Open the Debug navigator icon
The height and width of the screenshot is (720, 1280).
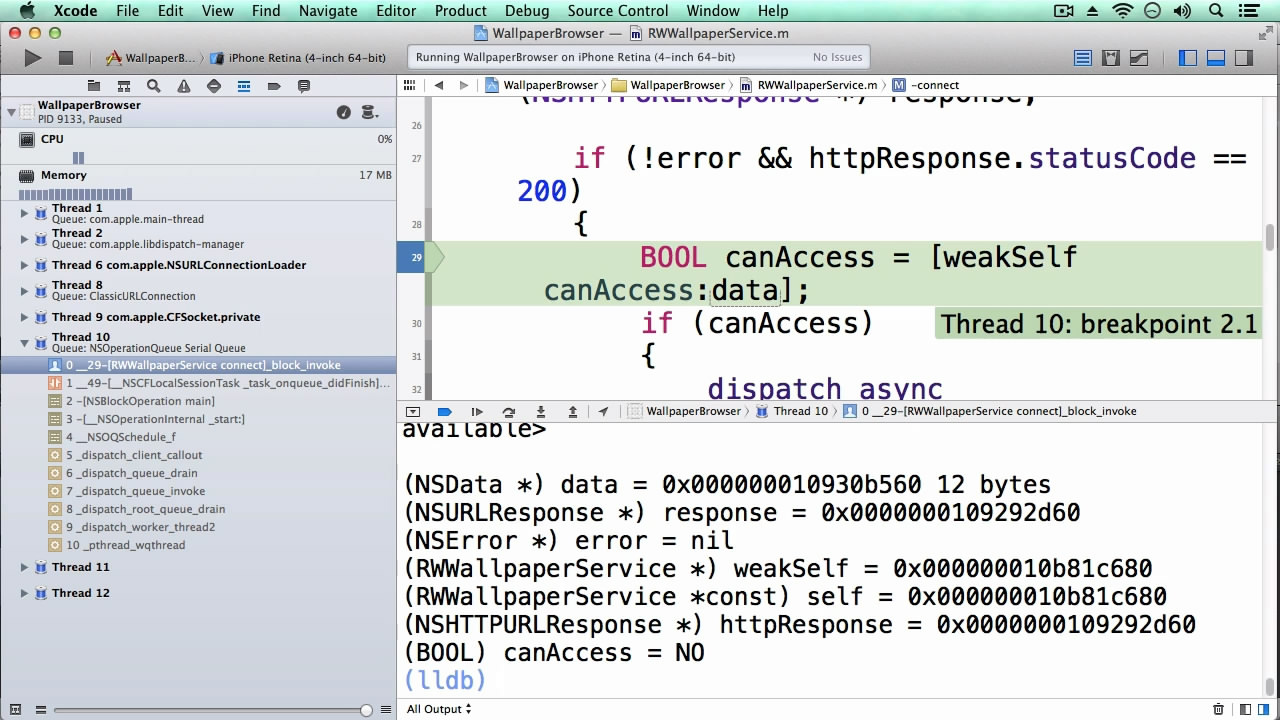244,86
